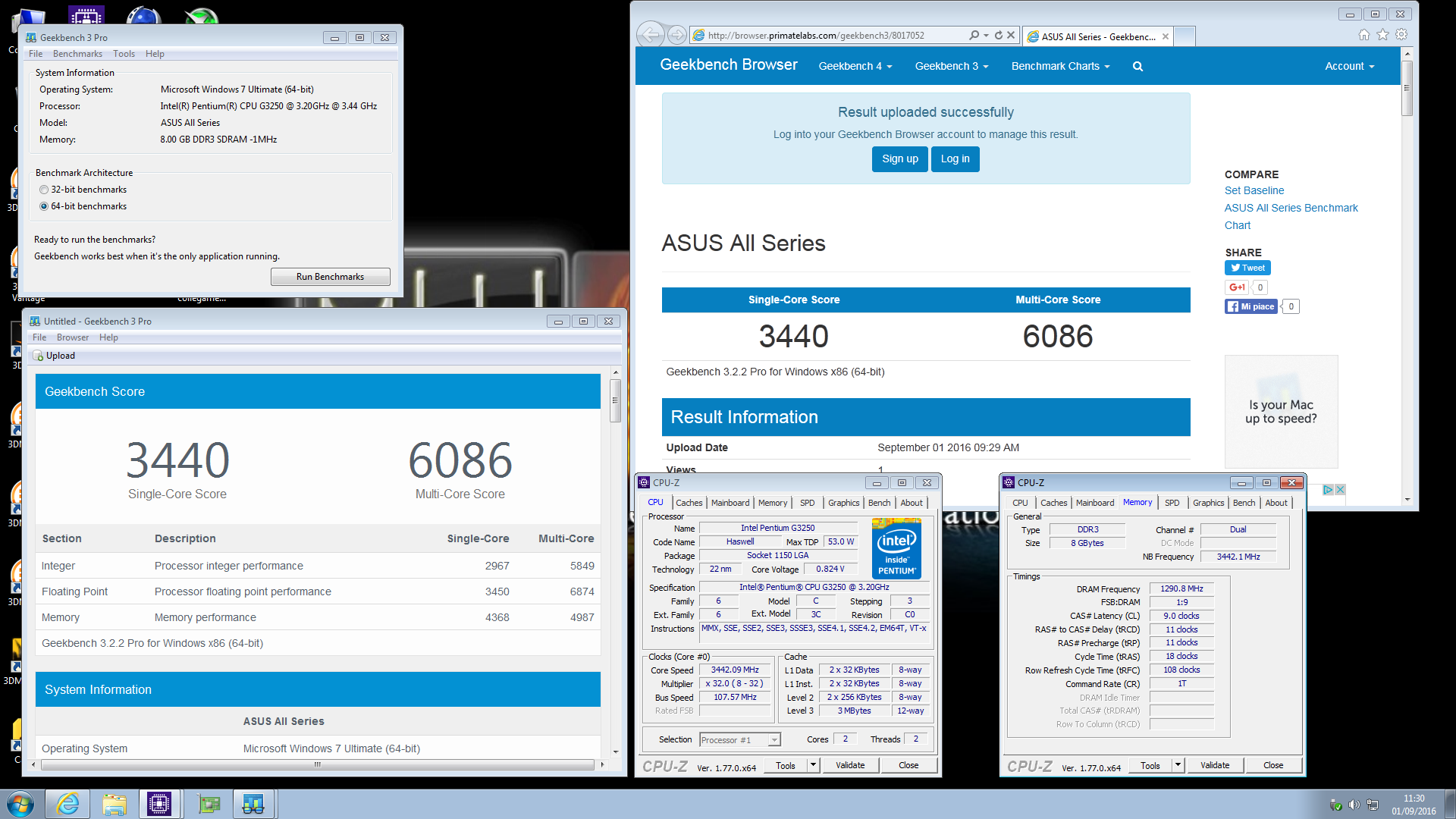This screenshot has width=1456, height=819.
Task: Go back in Internet Explorer
Action: tap(650, 35)
